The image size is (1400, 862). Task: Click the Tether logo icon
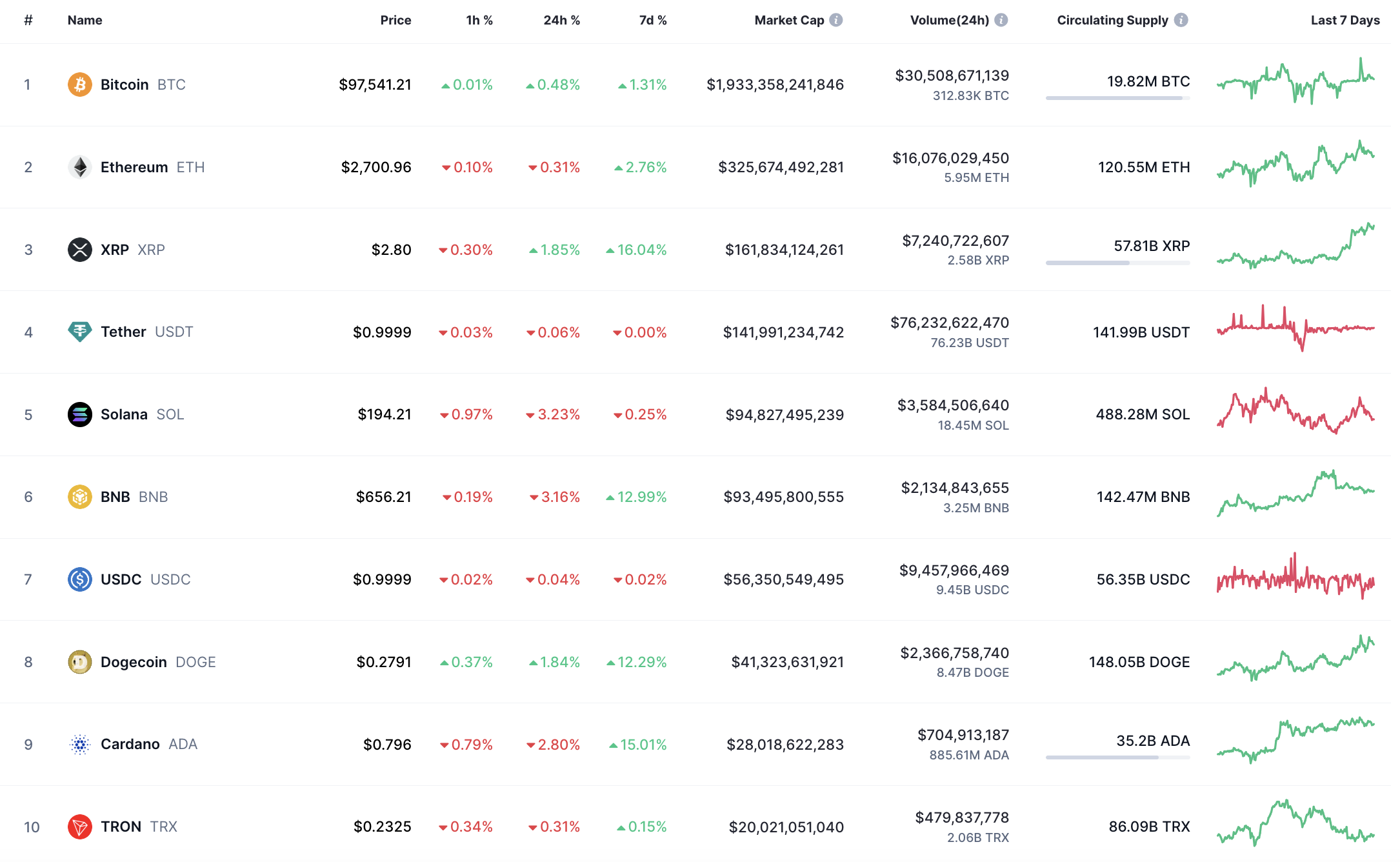[x=79, y=332]
